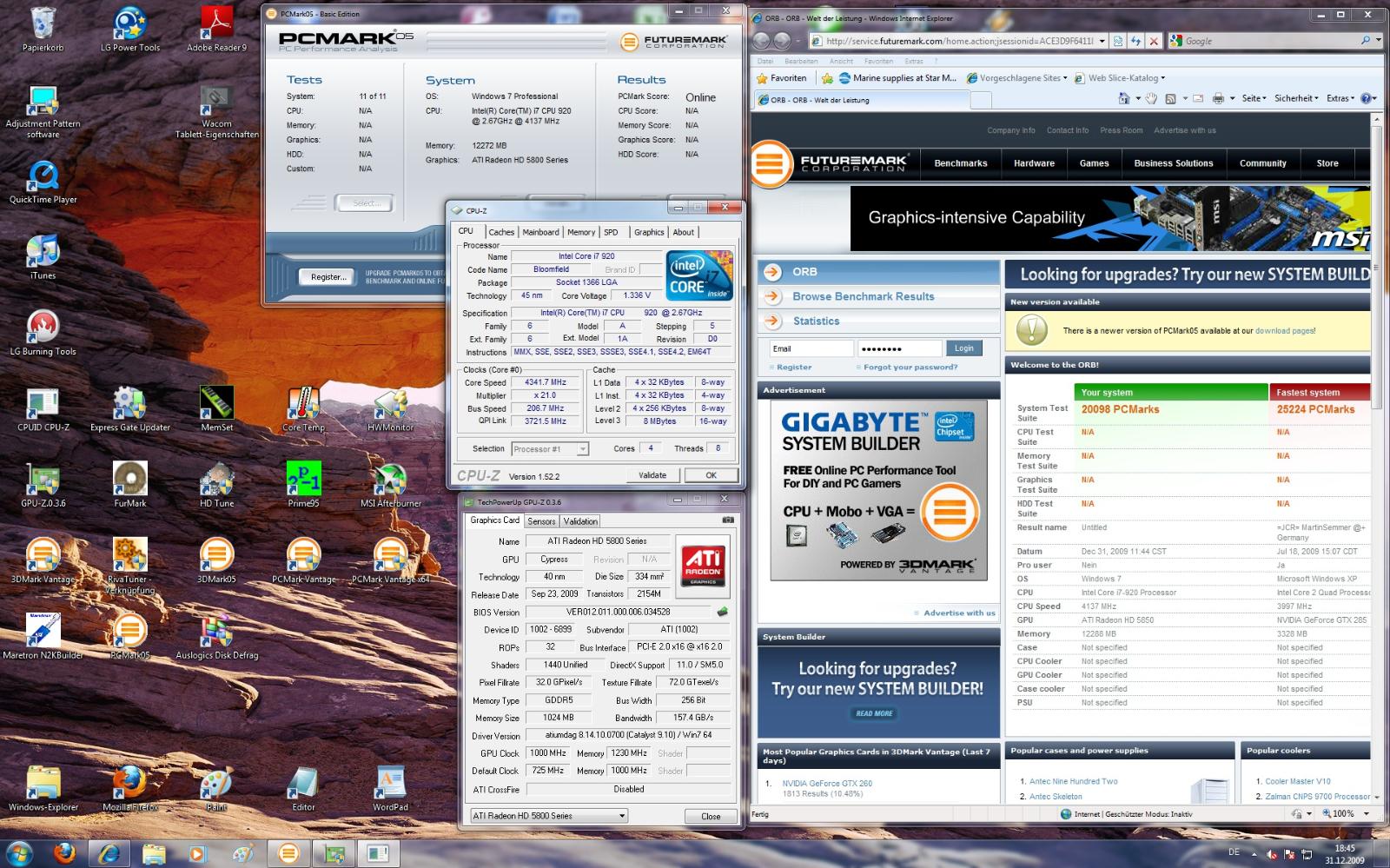Open Internet Explorer Extras toolbar dropdown
This screenshot has height=868, width=1390.
1340,98
